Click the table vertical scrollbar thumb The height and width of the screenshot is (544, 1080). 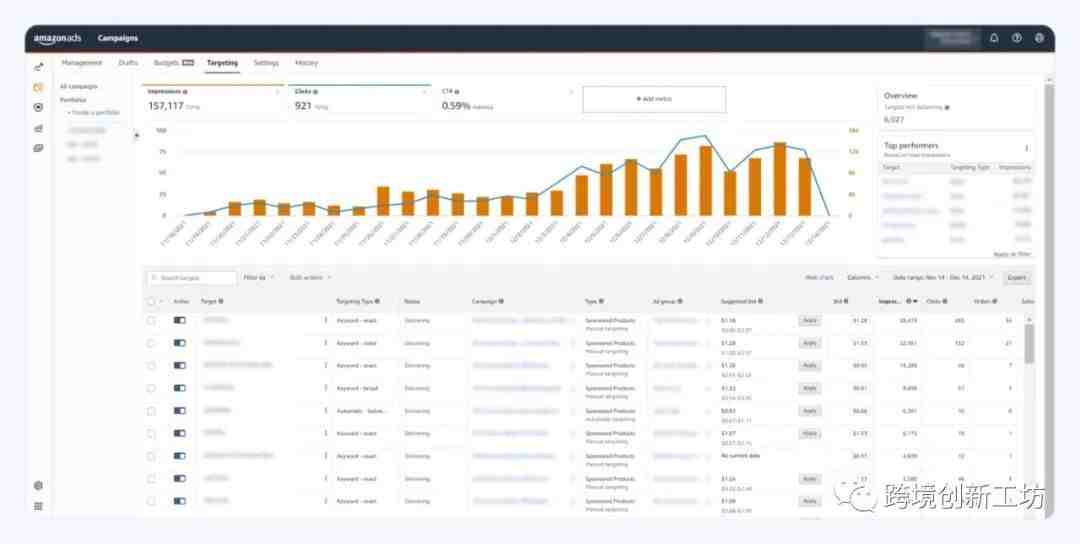[1029, 343]
